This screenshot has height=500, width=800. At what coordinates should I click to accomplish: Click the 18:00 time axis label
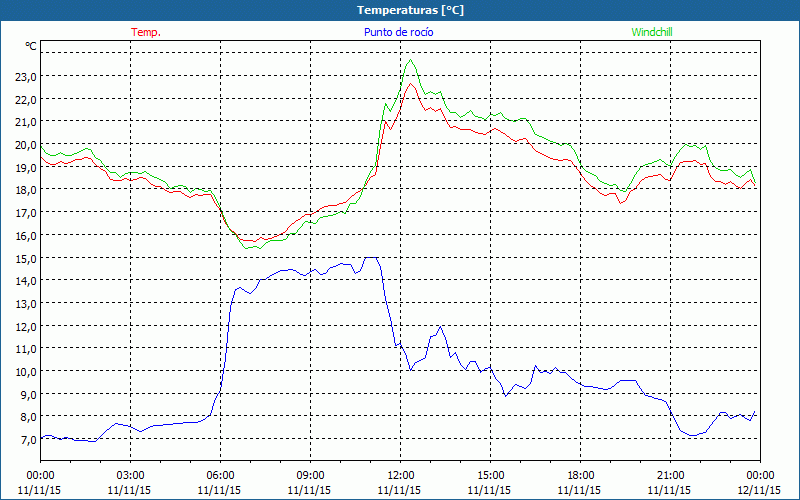pyautogui.click(x=580, y=476)
